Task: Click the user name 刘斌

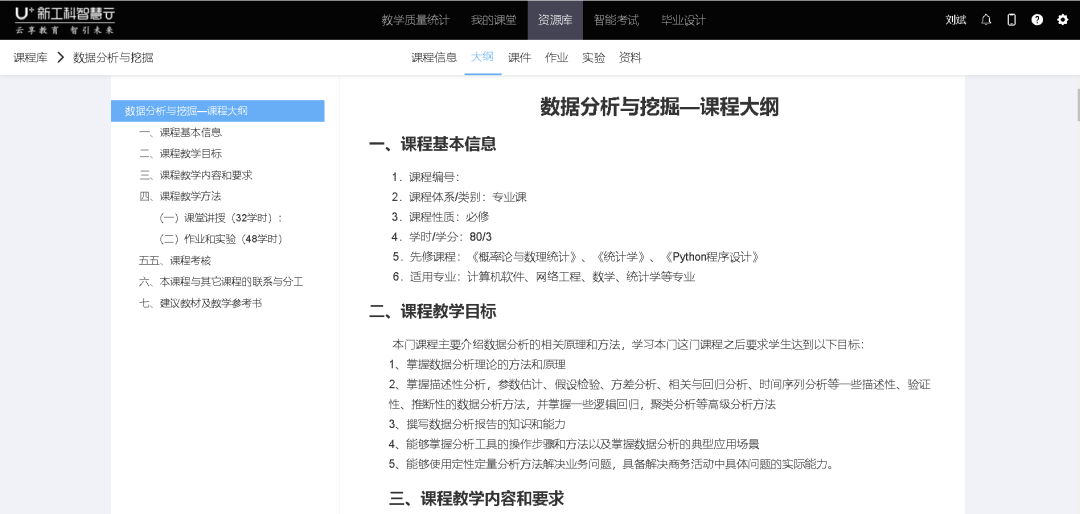Action: click(x=955, y=20)
